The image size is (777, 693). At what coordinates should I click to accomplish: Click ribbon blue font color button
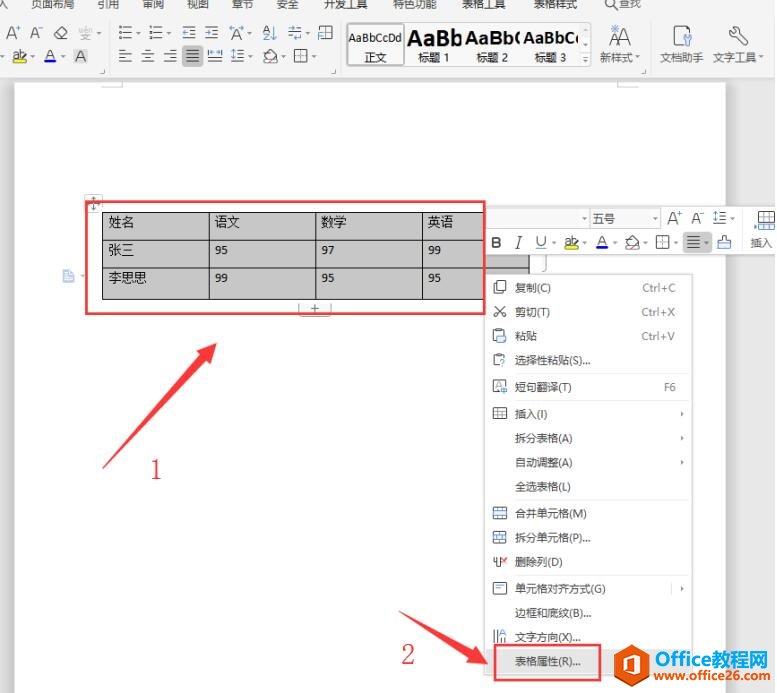coord(50,56)
